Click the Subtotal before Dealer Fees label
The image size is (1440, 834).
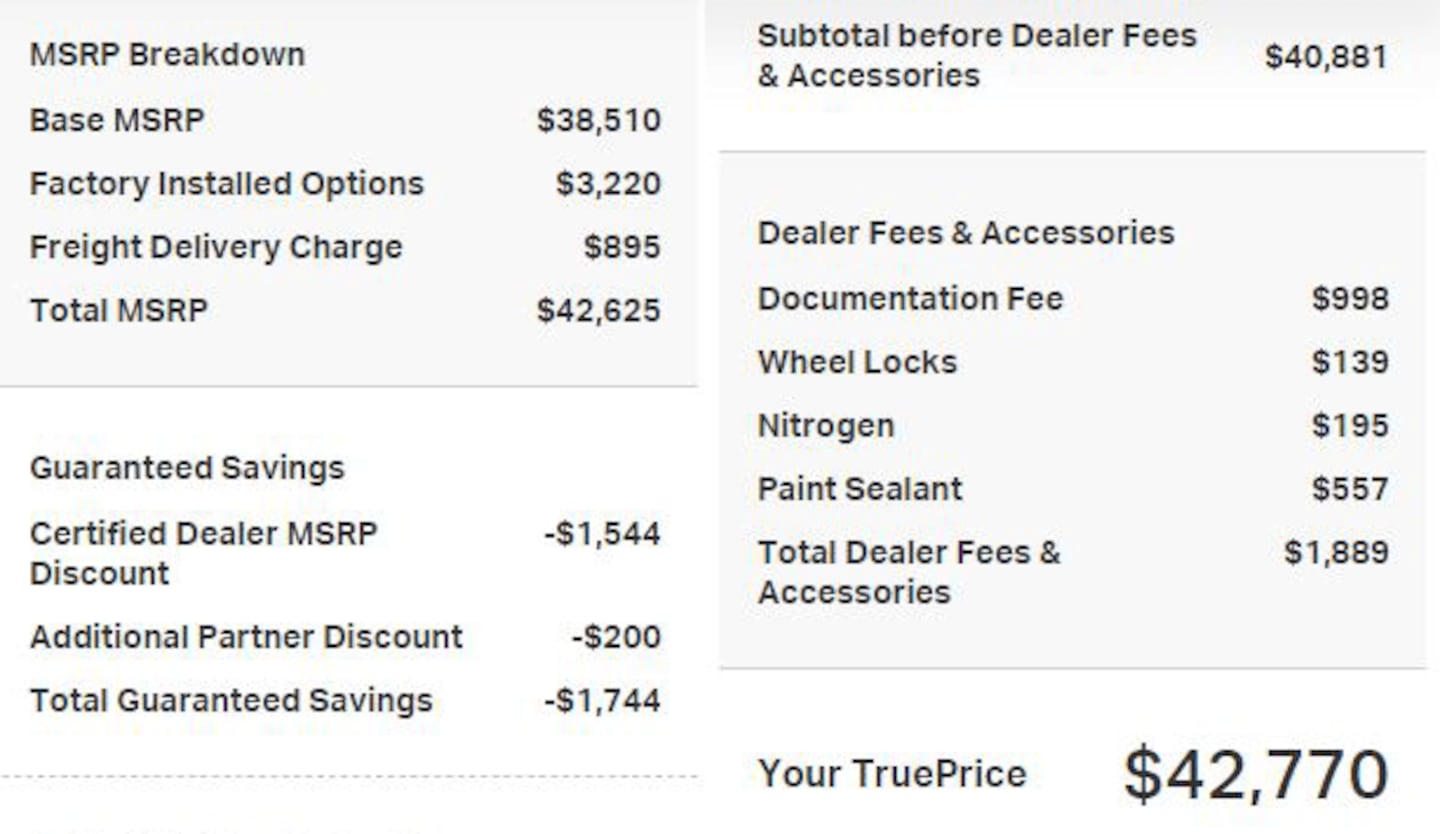[x=976, y=55]
